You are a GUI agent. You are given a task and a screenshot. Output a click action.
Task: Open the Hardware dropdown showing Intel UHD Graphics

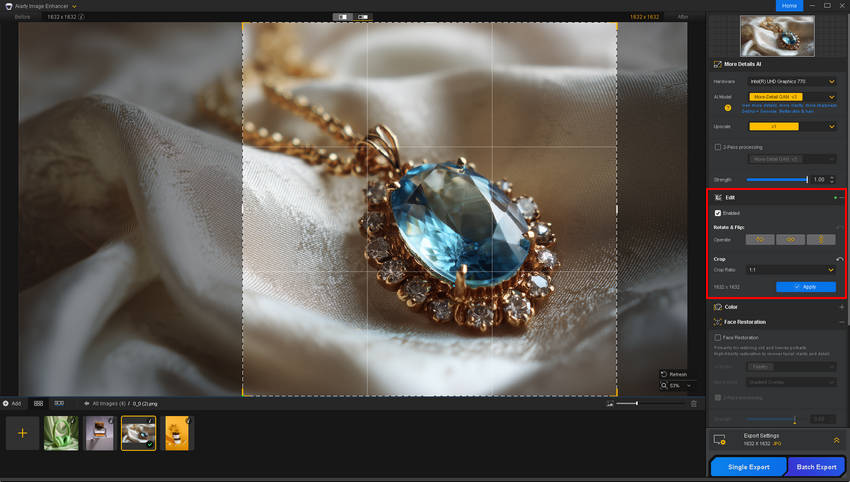[x=792, y=81]
